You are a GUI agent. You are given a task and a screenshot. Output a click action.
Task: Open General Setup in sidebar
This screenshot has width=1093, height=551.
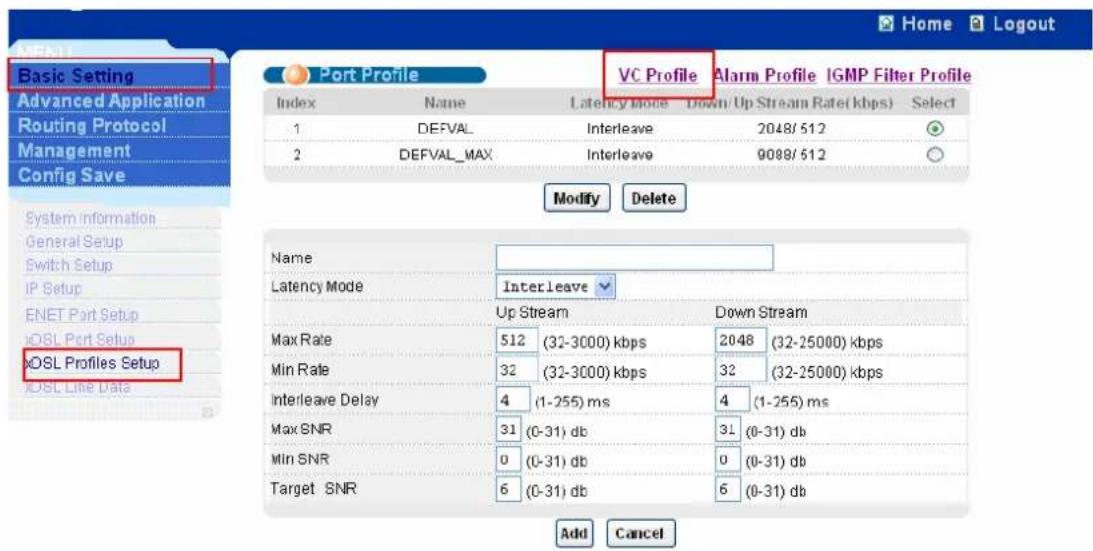pyautogui.click(x=74, y=242)
